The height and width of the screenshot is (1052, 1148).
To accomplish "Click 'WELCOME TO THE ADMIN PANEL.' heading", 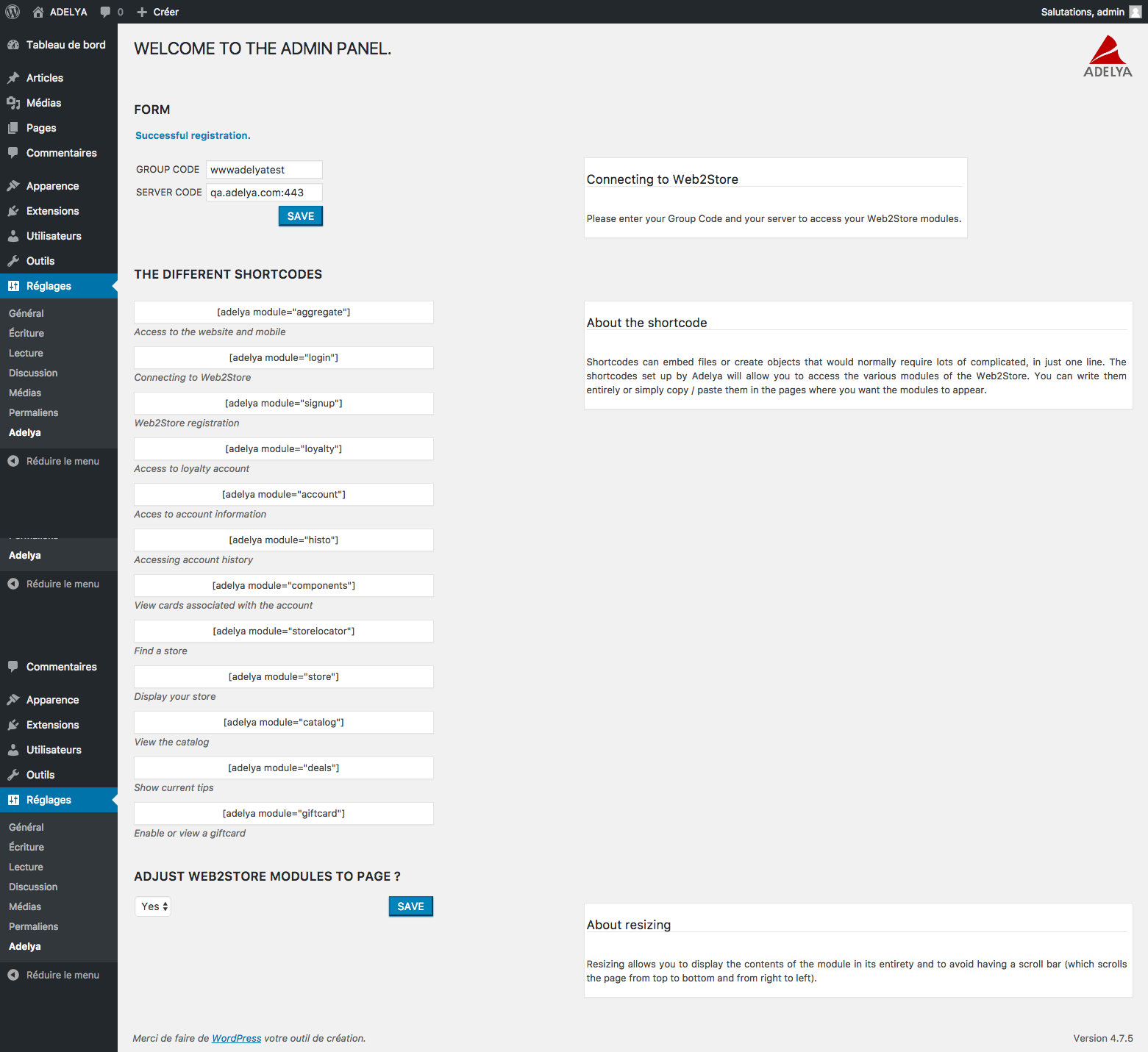I will point(263,49).
